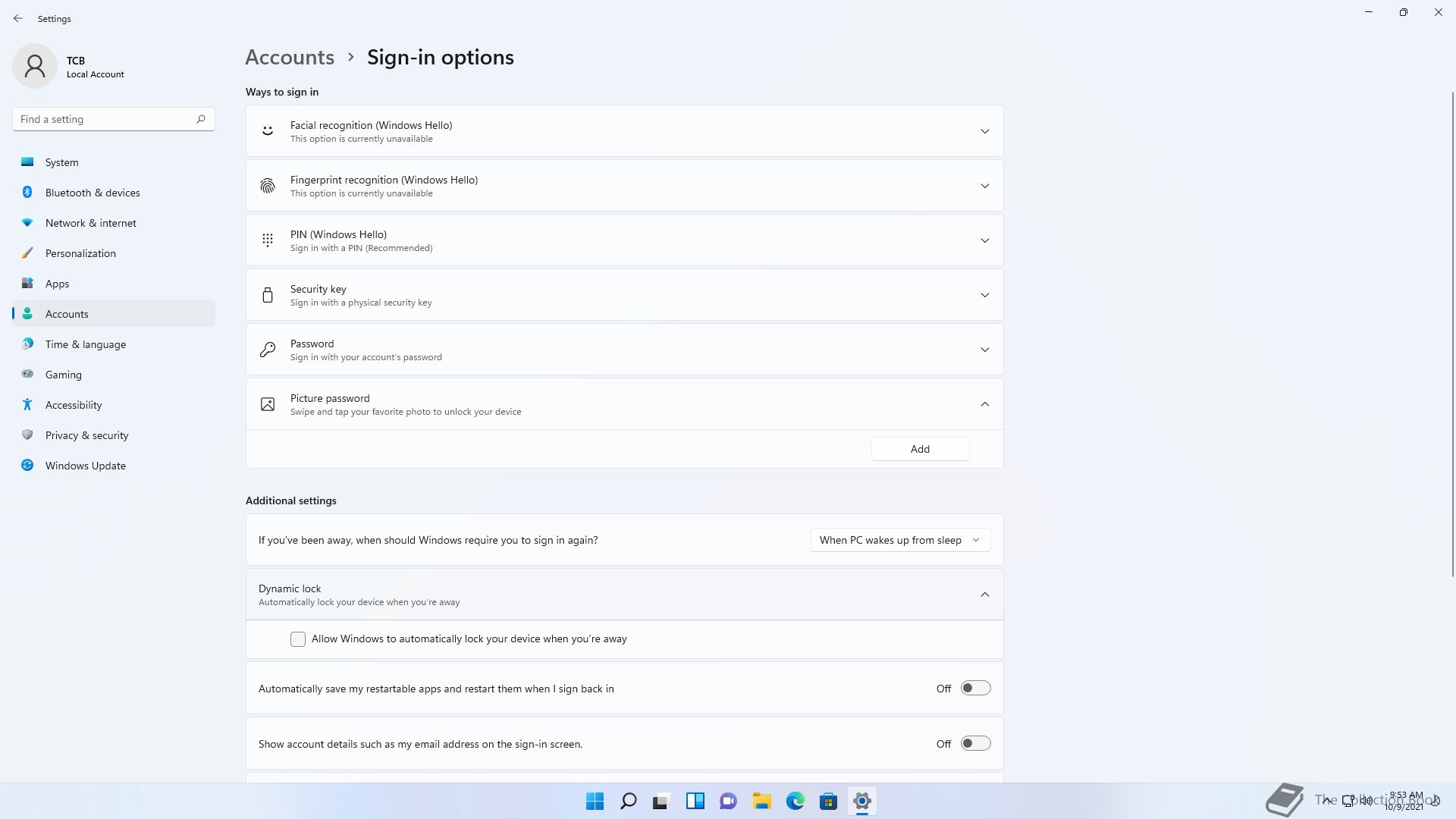The image size is (1456, 819).
Task: Expand the Security key section
Action: tap(984, 295)
